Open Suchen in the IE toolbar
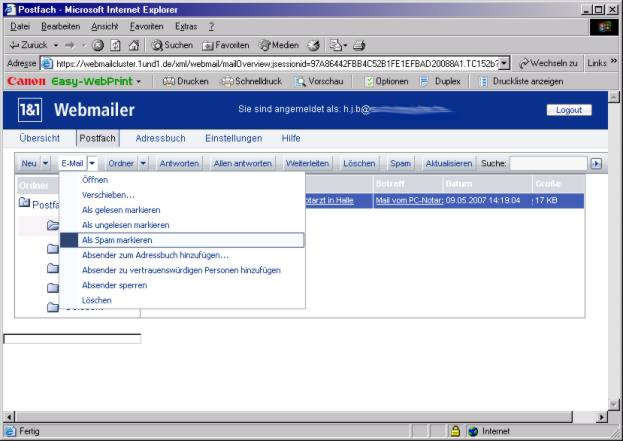The width and height of the screenshot is (623, 441). coord(172,45)
